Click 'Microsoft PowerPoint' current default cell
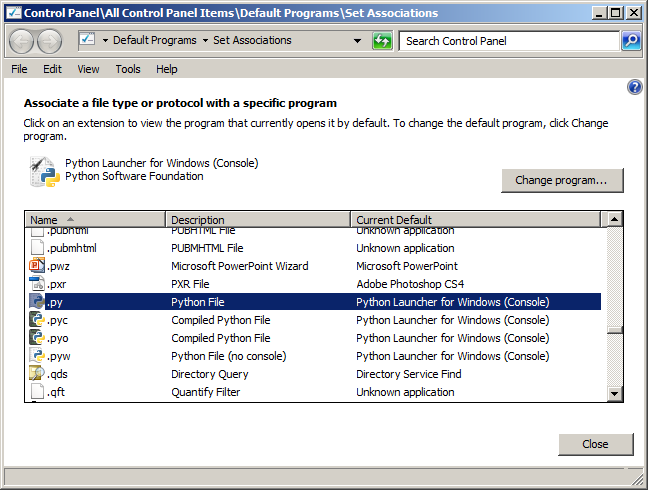This screenshot has width=648, height=490. [x=407, y=266]
